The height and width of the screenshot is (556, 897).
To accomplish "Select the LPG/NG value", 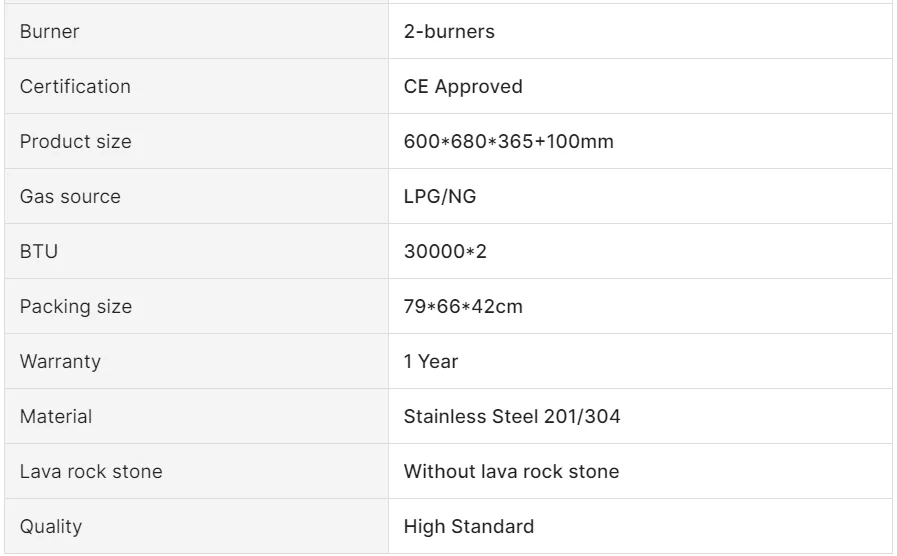I will click(x=440, y=197).
